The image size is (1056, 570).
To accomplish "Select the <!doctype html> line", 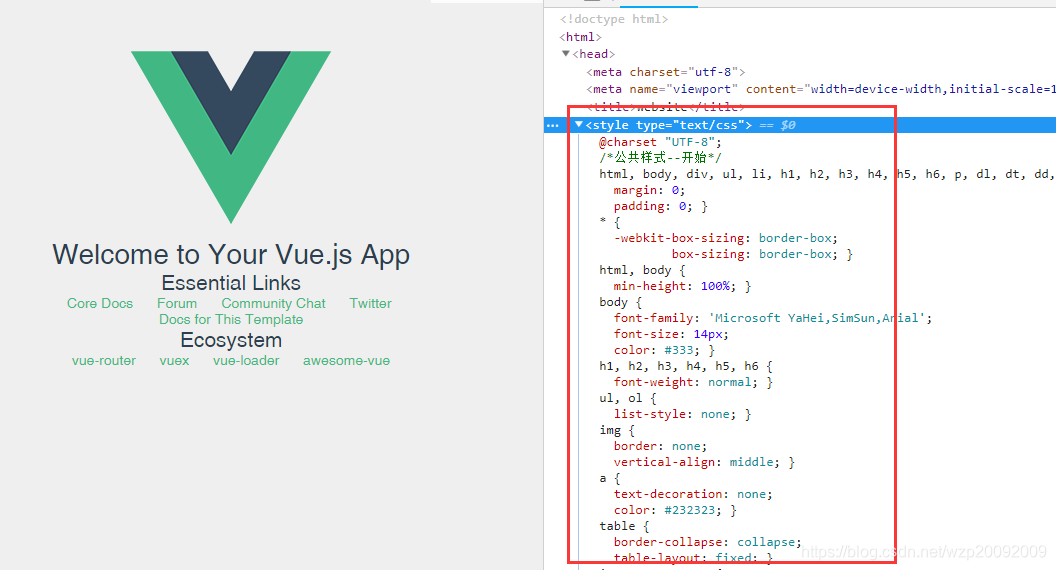I will click(614, 20).
